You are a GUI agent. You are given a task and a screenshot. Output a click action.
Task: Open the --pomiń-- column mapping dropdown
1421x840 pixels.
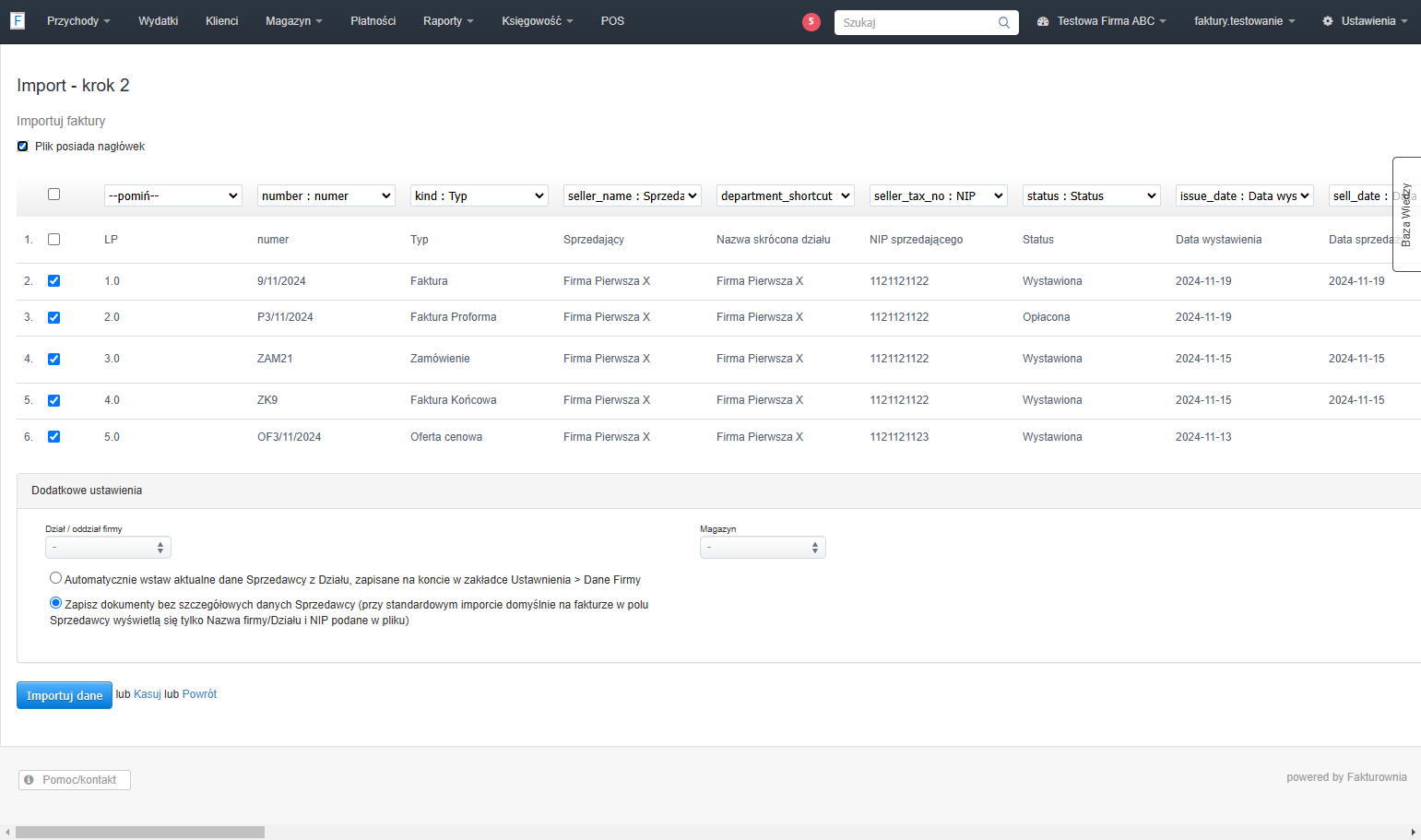coord(173,195)
